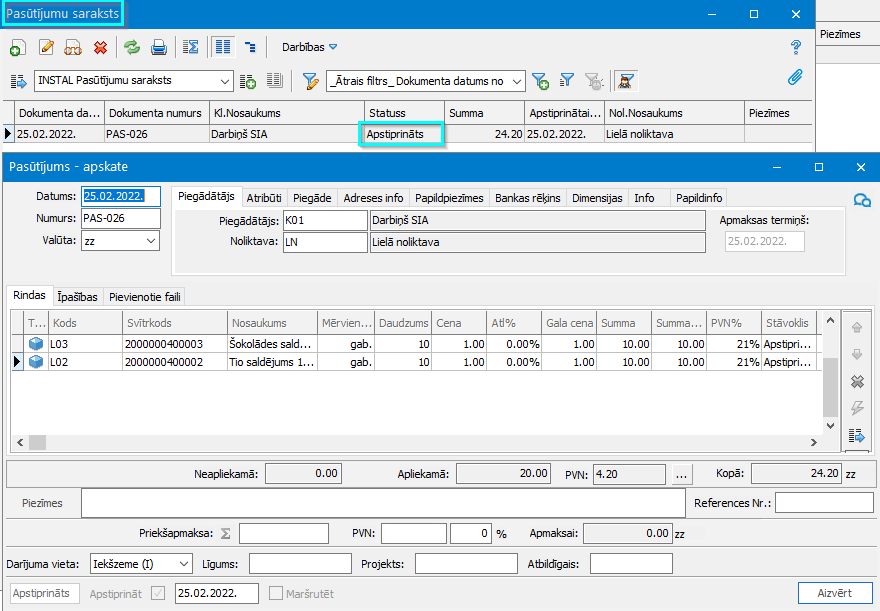This screenshot has width=880, height=611.
Task: Expand the Darījuma vieta dropdown
Action: [183, 564]
